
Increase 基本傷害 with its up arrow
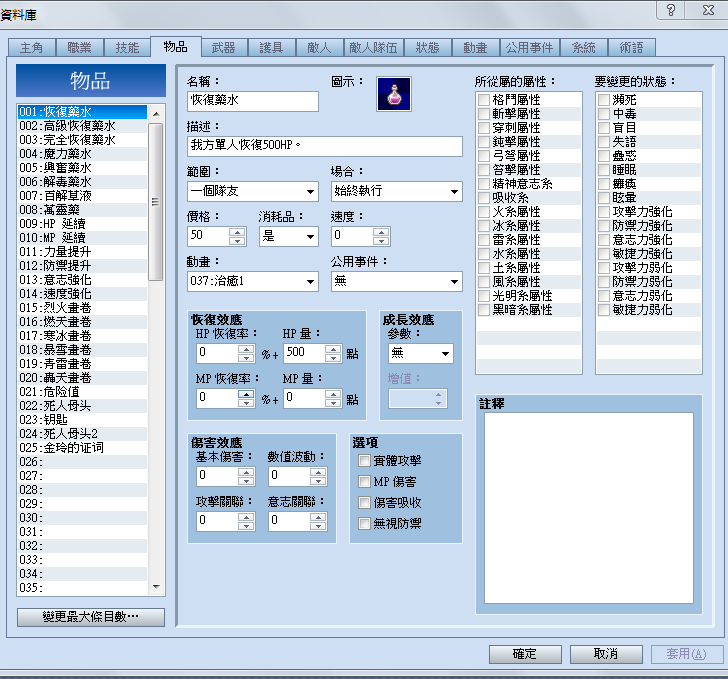[246, 471]
